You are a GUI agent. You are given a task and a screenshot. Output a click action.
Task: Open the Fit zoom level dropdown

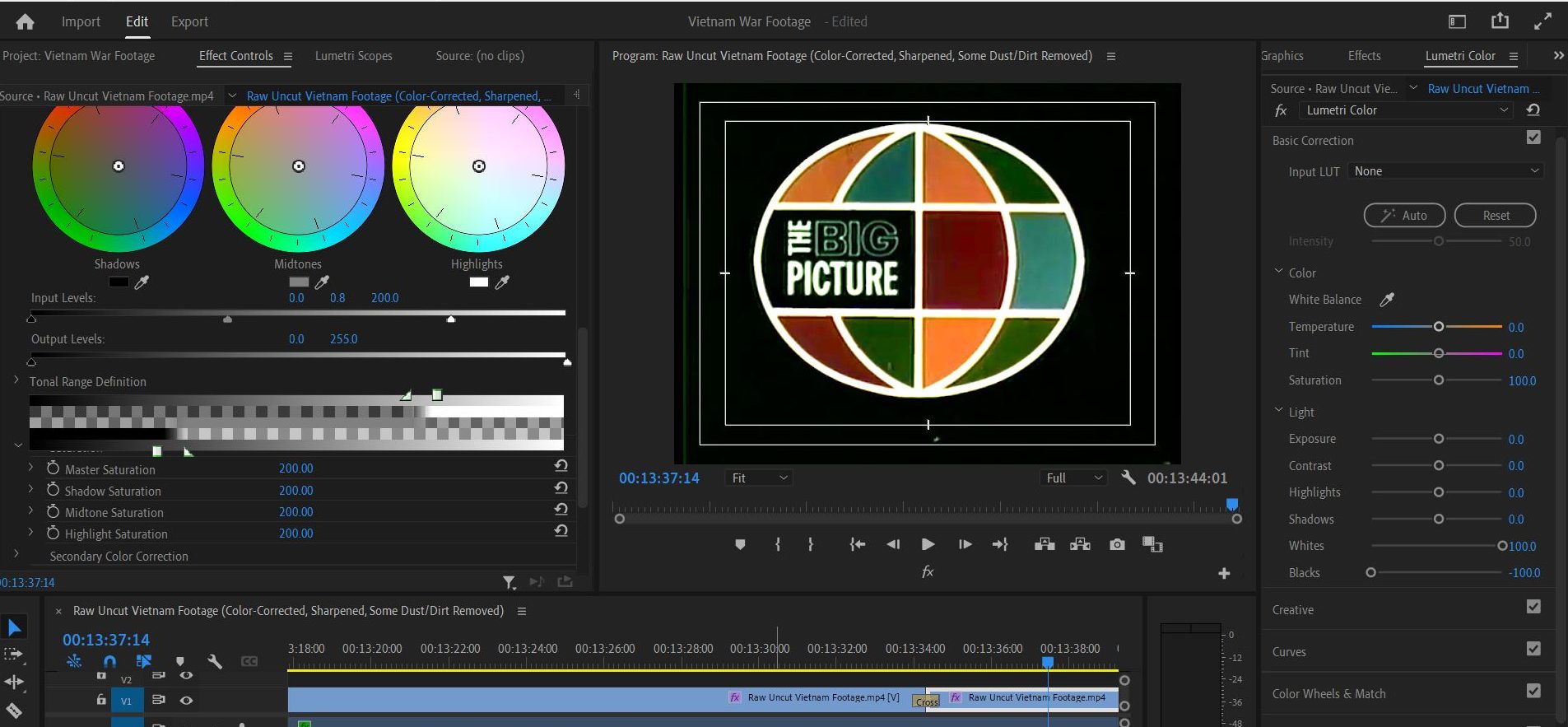point(758,478)
